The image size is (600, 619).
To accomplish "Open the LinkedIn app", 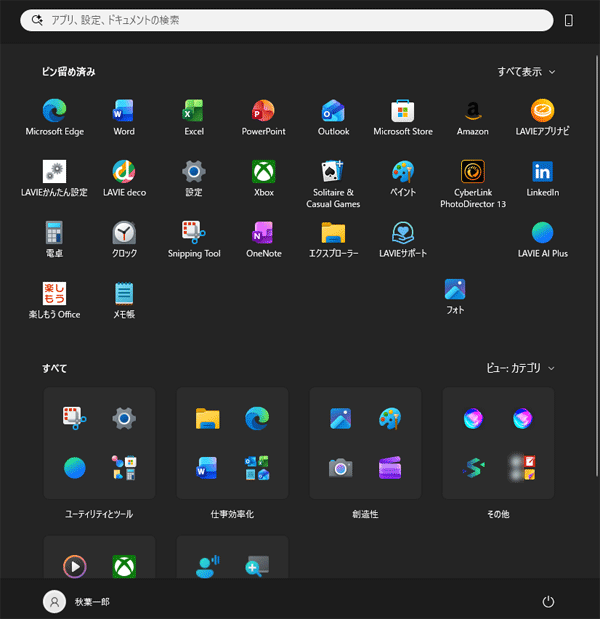I will pos(542,178).
